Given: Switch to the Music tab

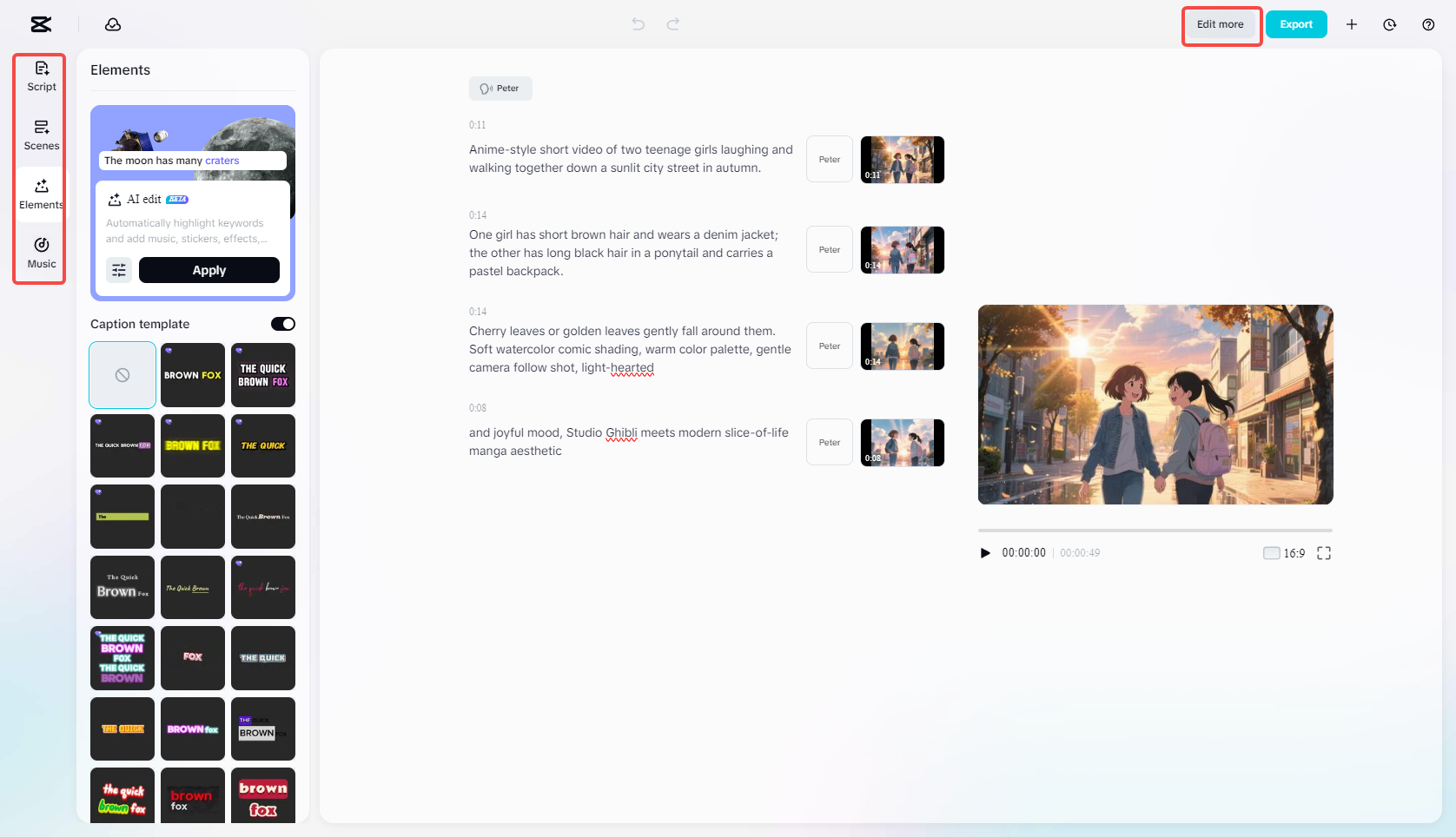Looking at the screenshot, I should pos(42,254).
